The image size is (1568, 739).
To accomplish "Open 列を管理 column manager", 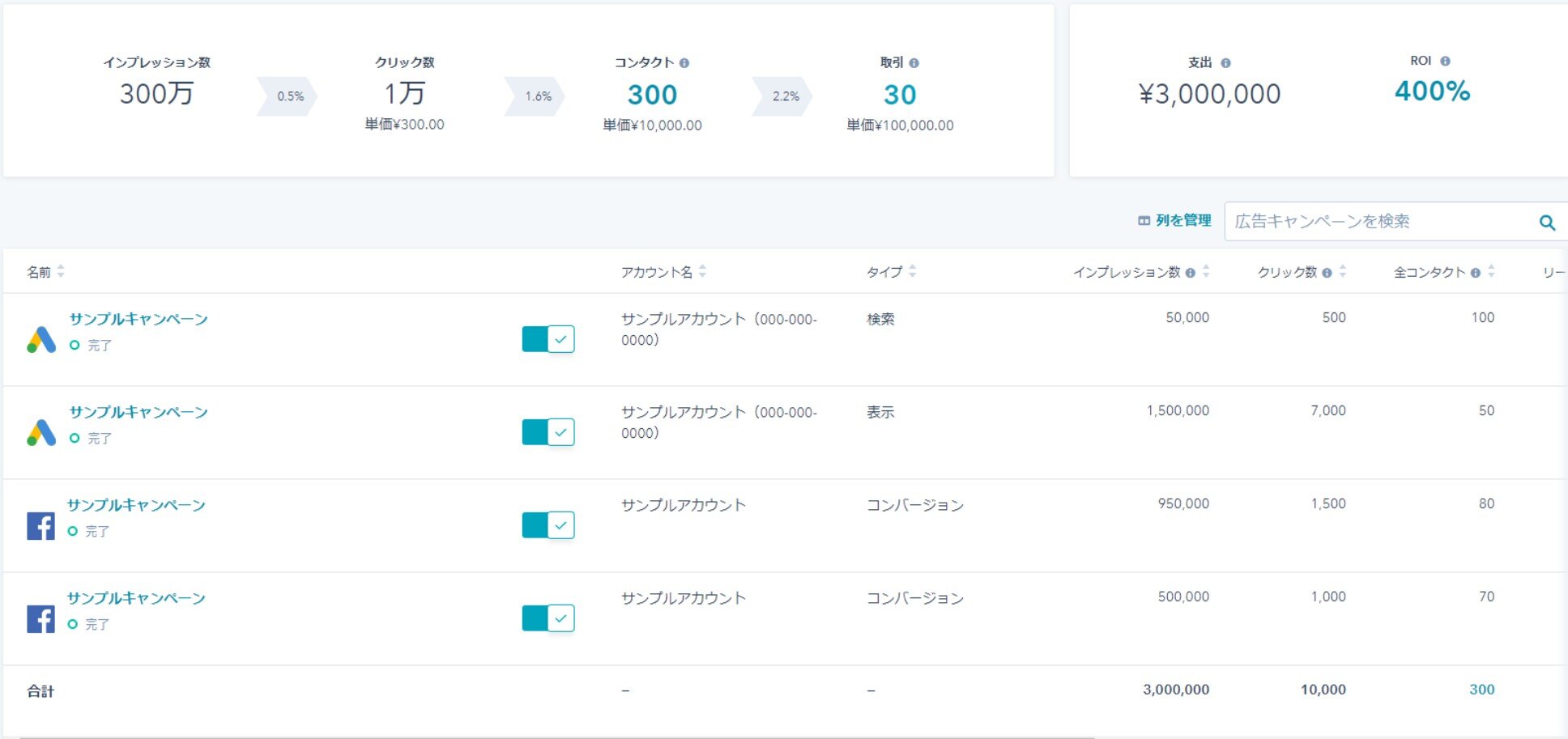I will [x=1174, y=221].
